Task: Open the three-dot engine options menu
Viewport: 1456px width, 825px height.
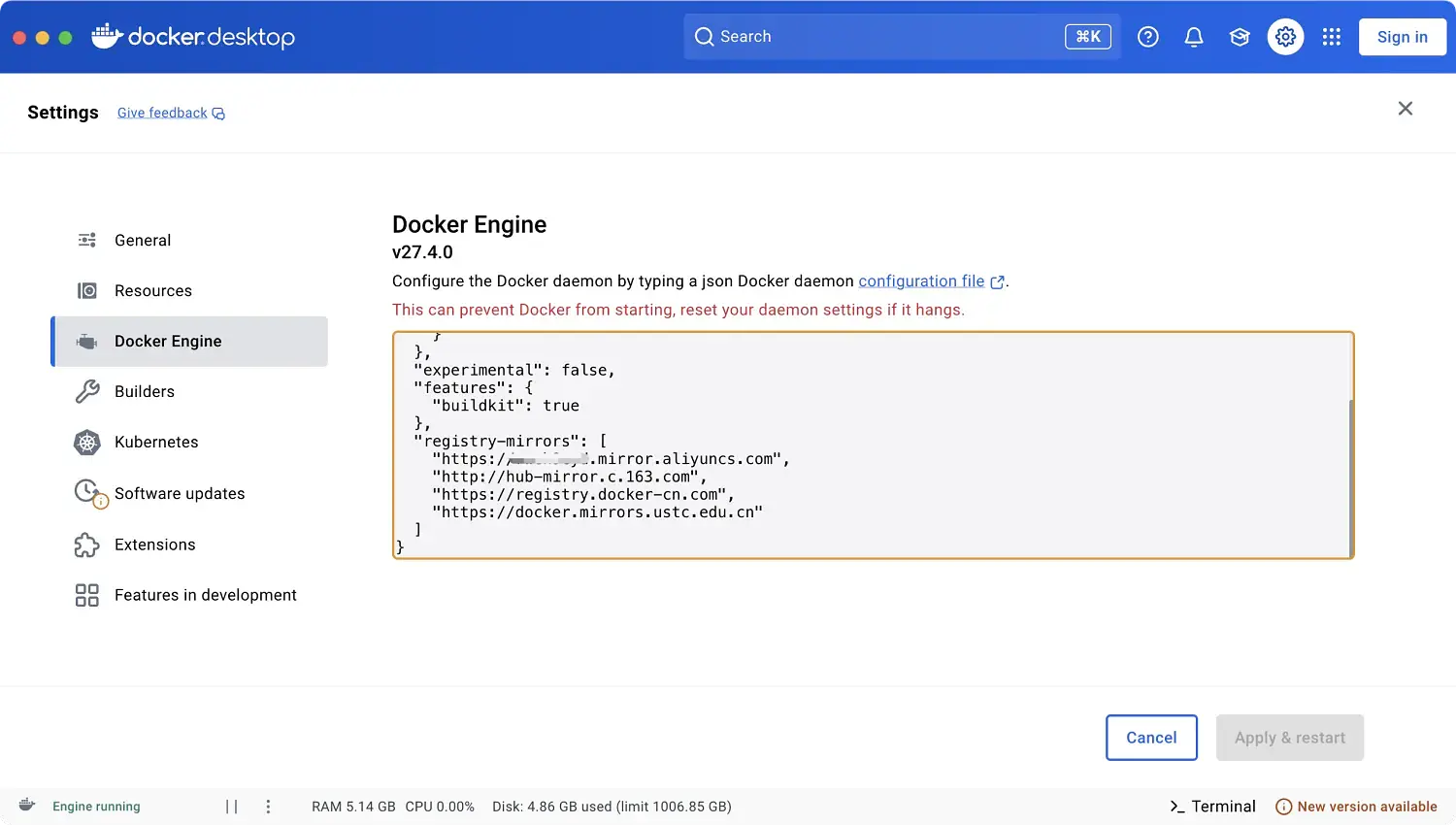Action: 268,807
